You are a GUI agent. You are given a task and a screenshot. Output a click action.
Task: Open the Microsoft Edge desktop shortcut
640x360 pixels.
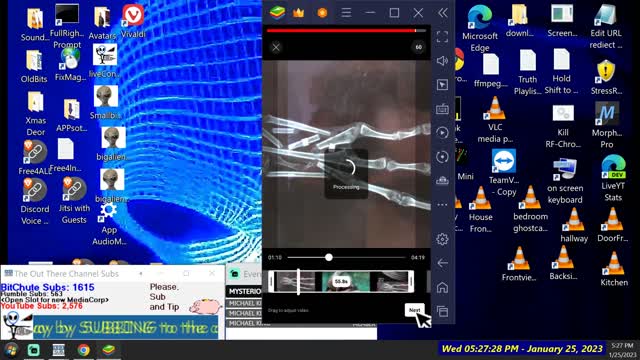(480, 28)
